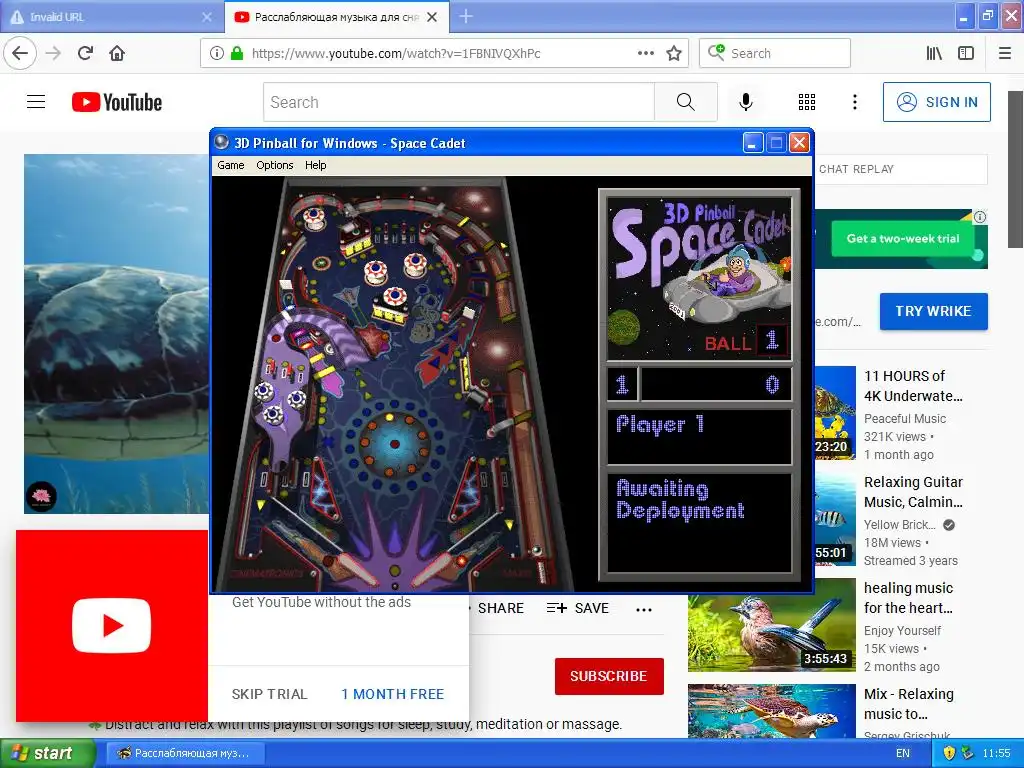Open the Firefox library icon

pyautogui.click(x=934, y=53)
